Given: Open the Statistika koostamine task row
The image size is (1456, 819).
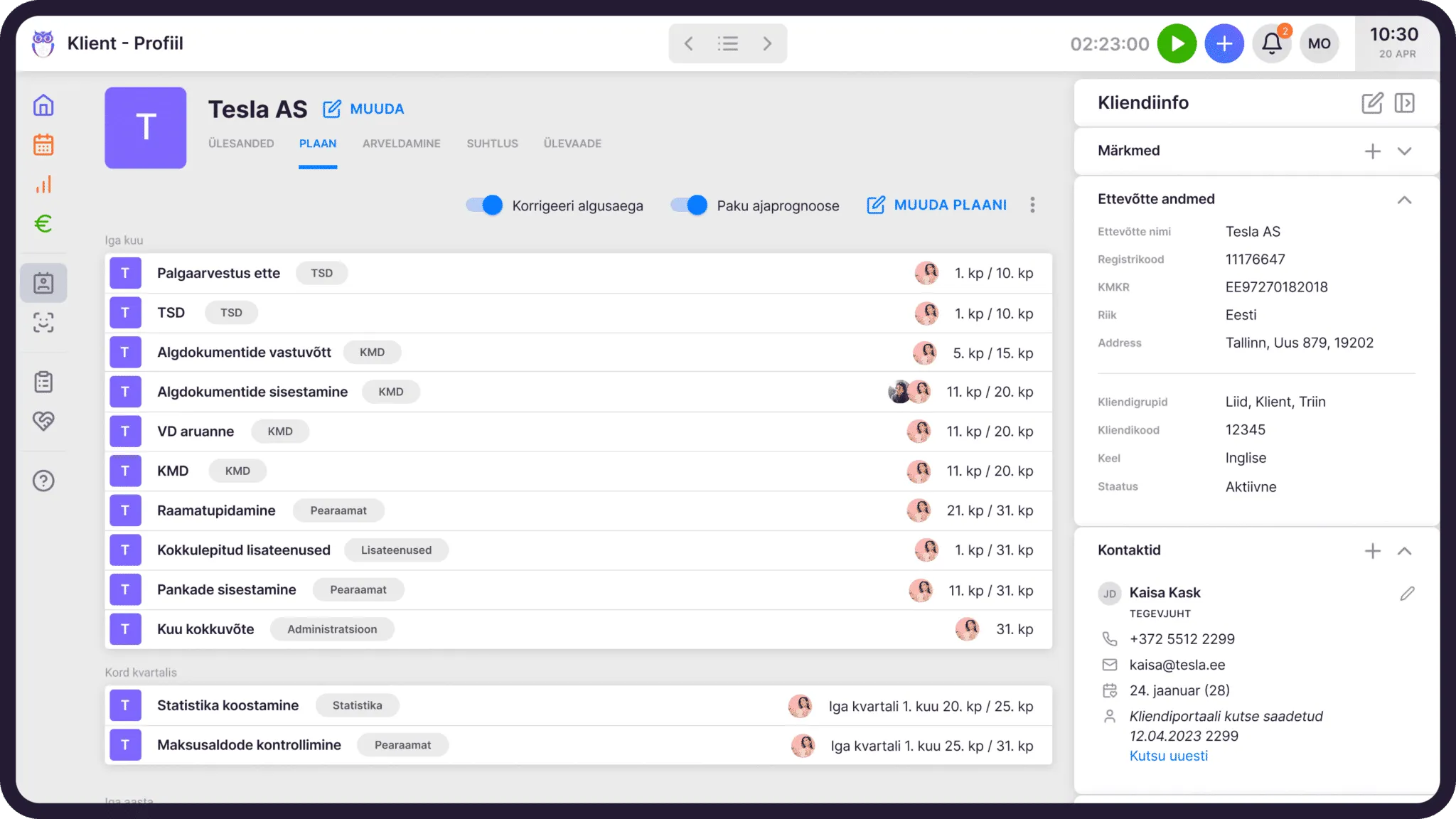Looking at the screenshot, I should click(x=579, y=706).
